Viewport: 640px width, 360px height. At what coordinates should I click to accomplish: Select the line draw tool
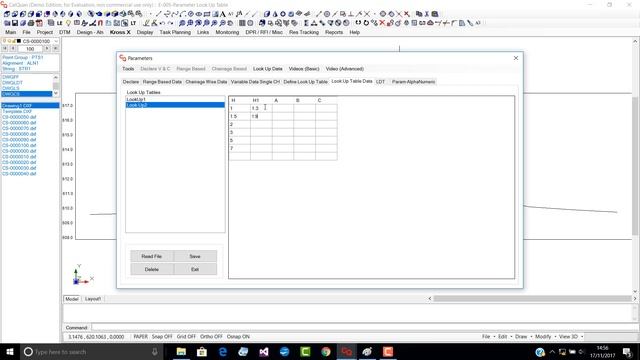point(158,14)
